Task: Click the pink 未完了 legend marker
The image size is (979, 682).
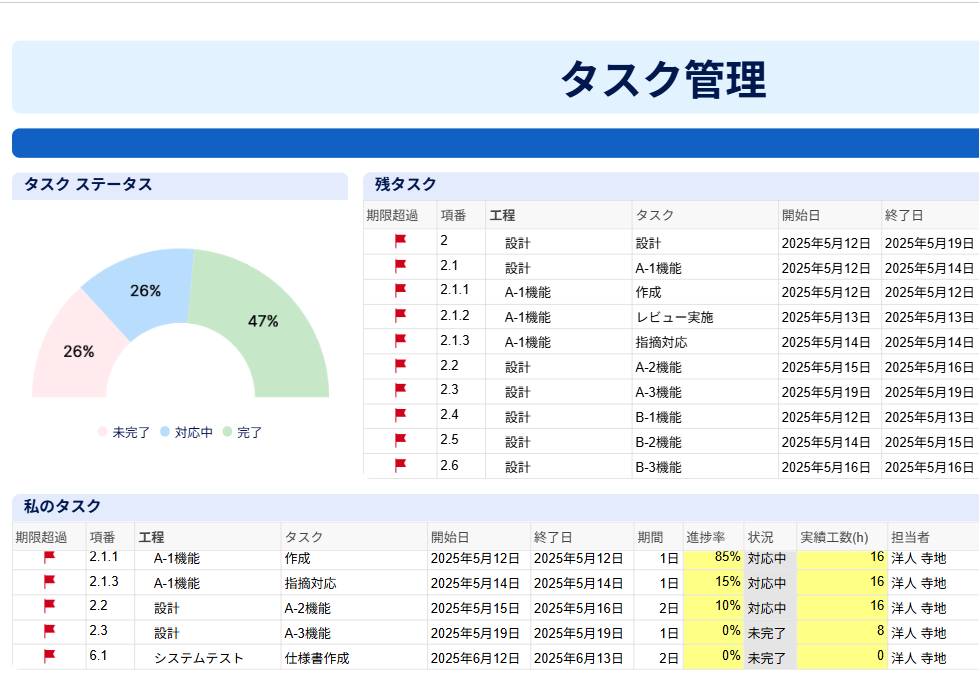Action: pos(102,432)
